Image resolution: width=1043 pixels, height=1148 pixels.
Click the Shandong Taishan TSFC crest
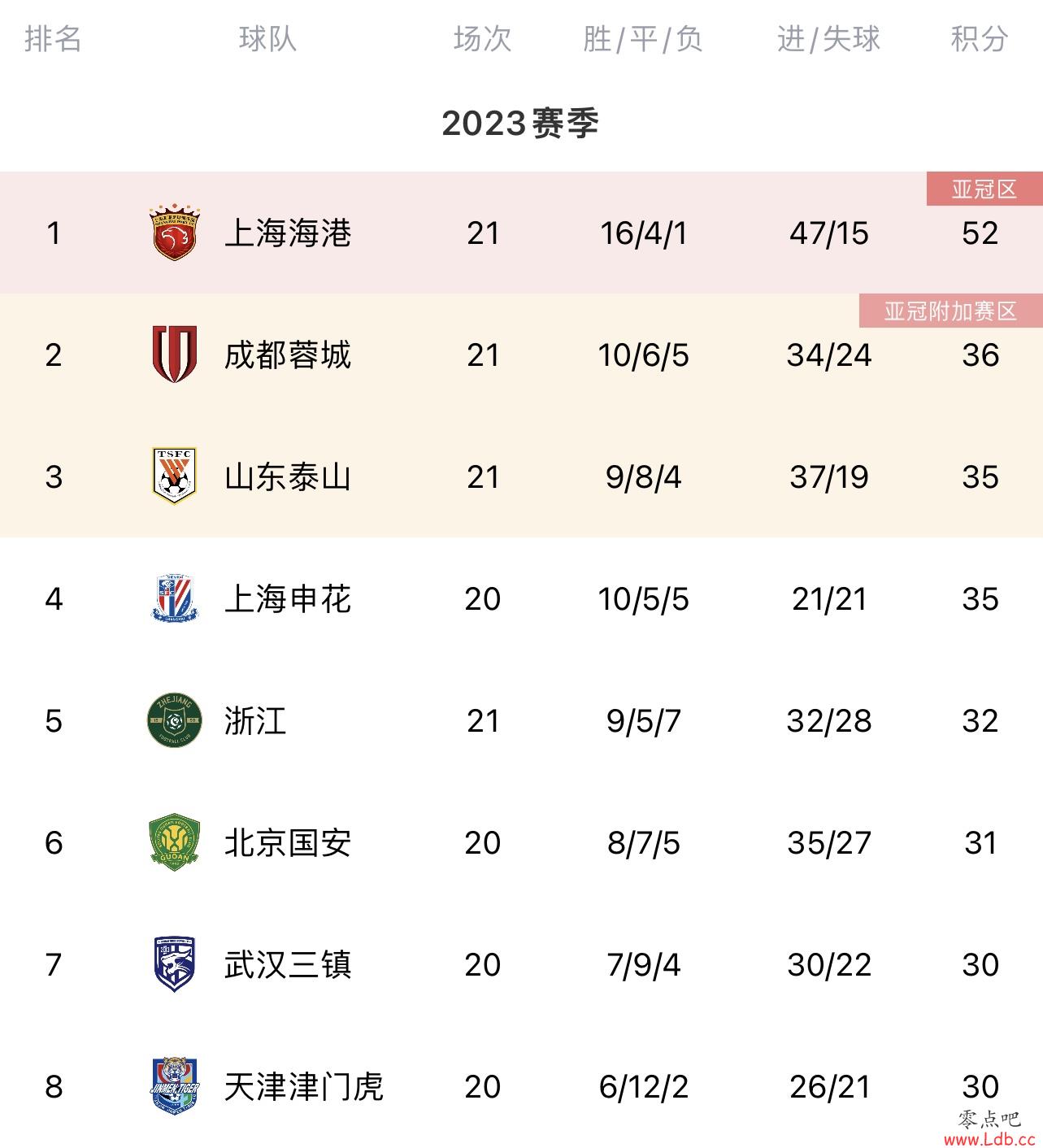tap(174, 476)
